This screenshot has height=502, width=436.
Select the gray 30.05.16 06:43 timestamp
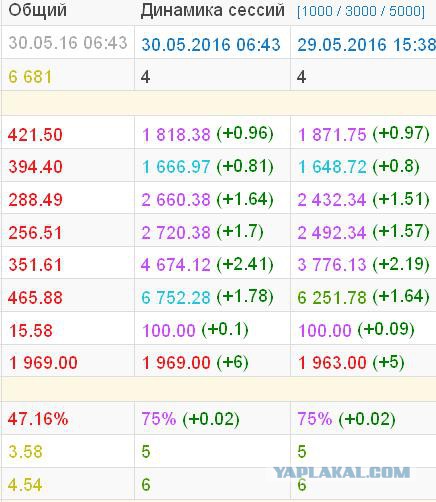tap(68, 43)
